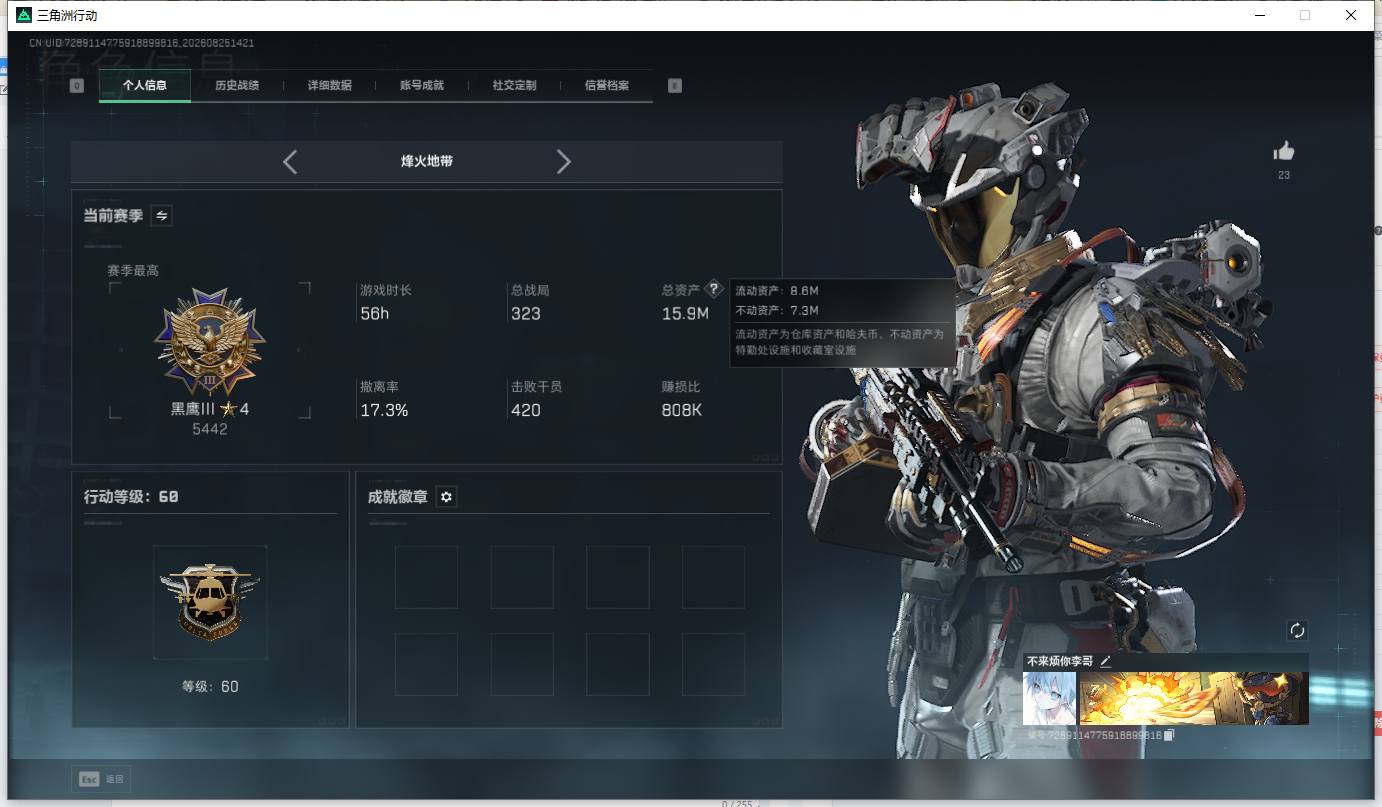The width and height of the screenshot is (1382, 807).
Task: Click the like count 23
Action: click(1284, 175)
